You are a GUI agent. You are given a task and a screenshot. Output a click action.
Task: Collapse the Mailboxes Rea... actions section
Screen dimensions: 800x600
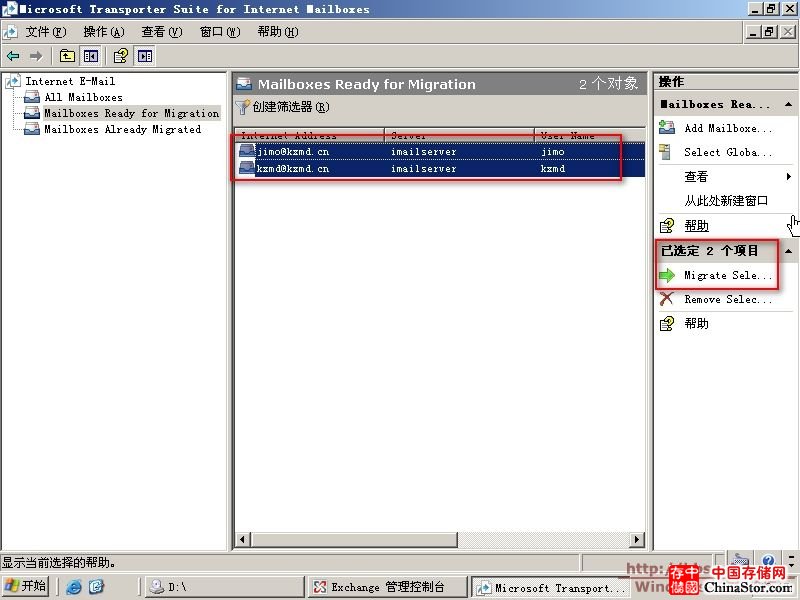[x=788, y=104]
